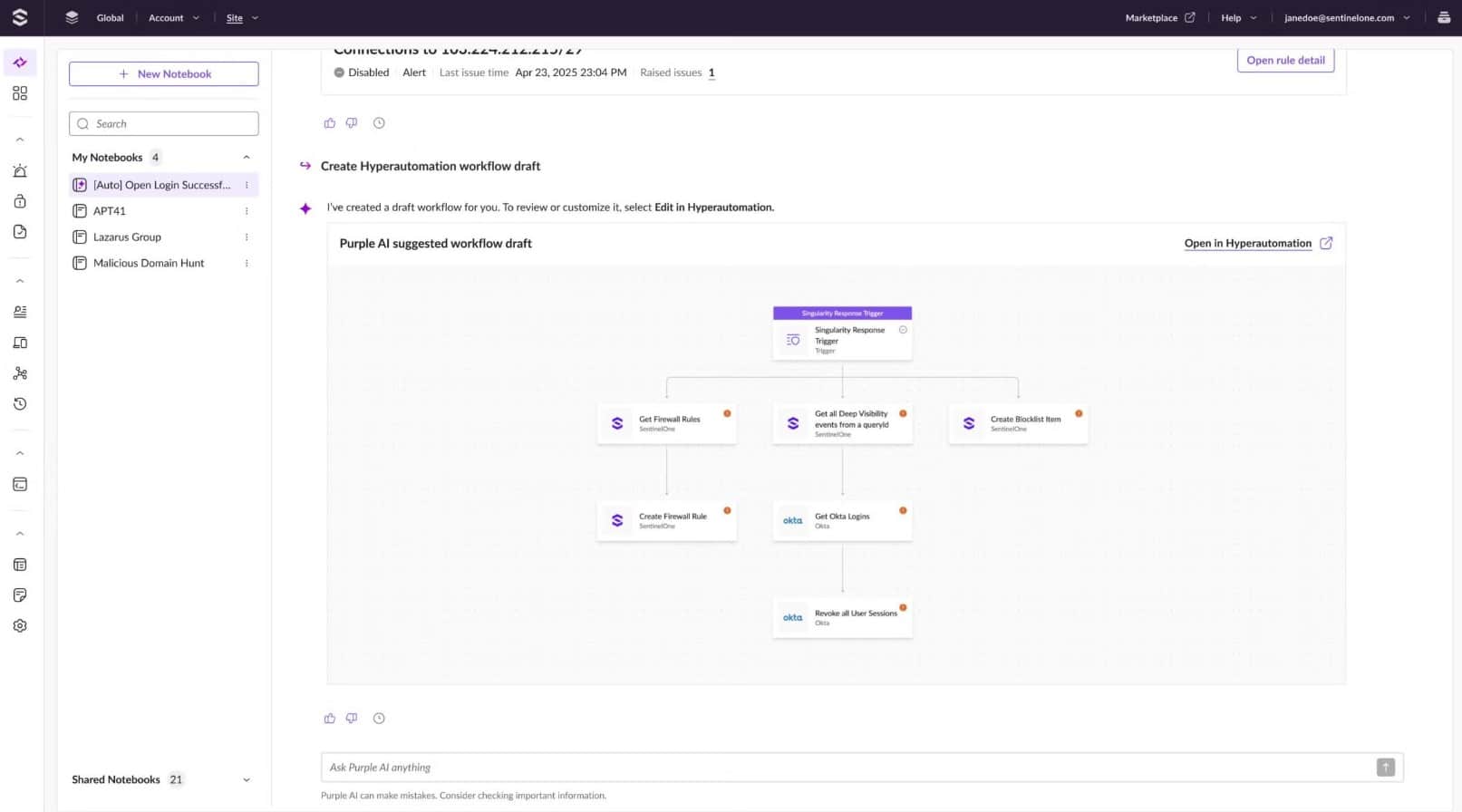The height and width of the screenshot is (812, 1462).
Task: Click clock icon below the rule detail response
Action: [379, 123]
